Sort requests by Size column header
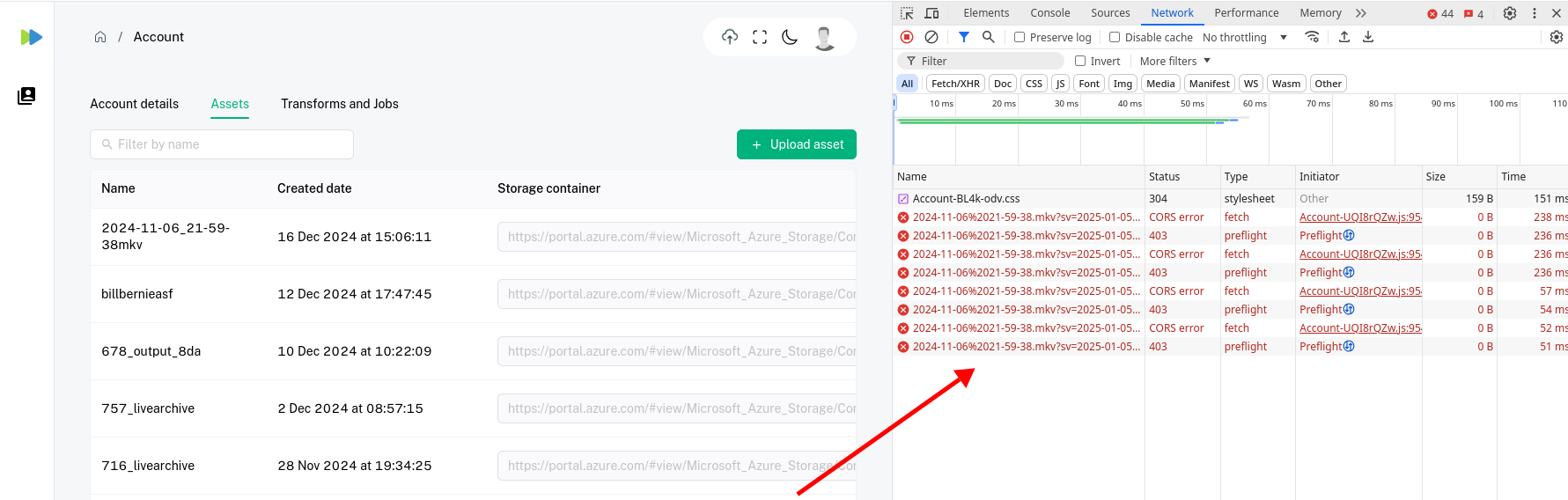 (1459, 177)
